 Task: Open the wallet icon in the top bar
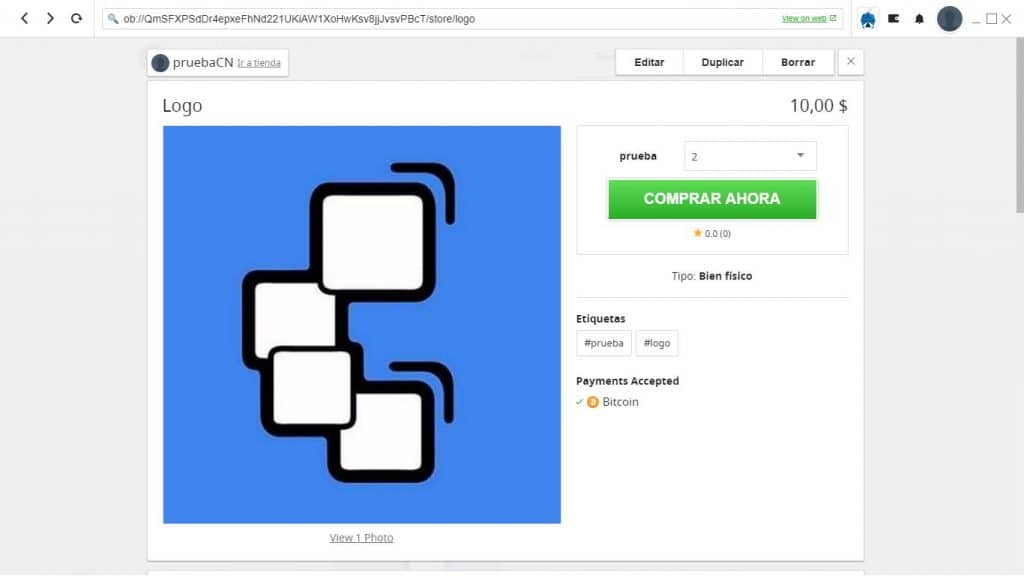coord(893,19)
